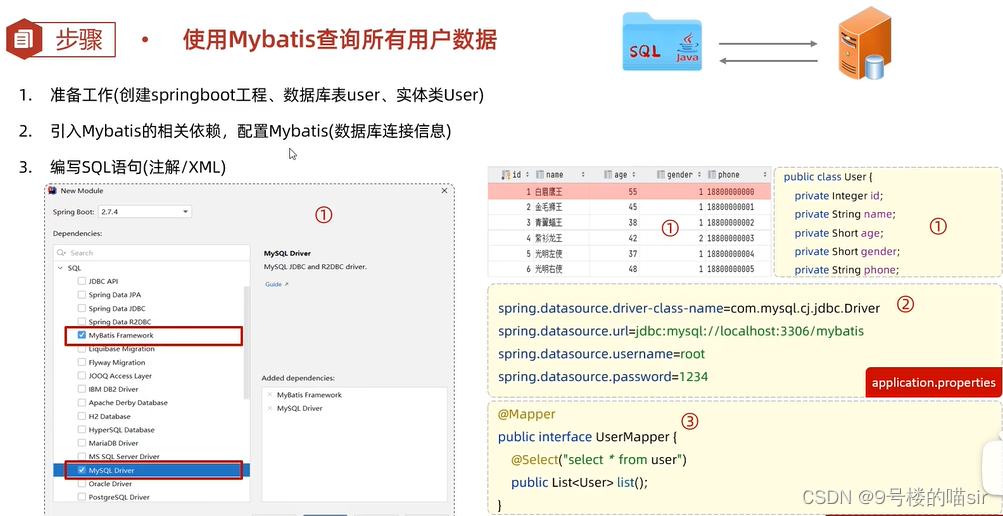
Task: Click the dependency list vertical scrollbar
Action: 248,342
